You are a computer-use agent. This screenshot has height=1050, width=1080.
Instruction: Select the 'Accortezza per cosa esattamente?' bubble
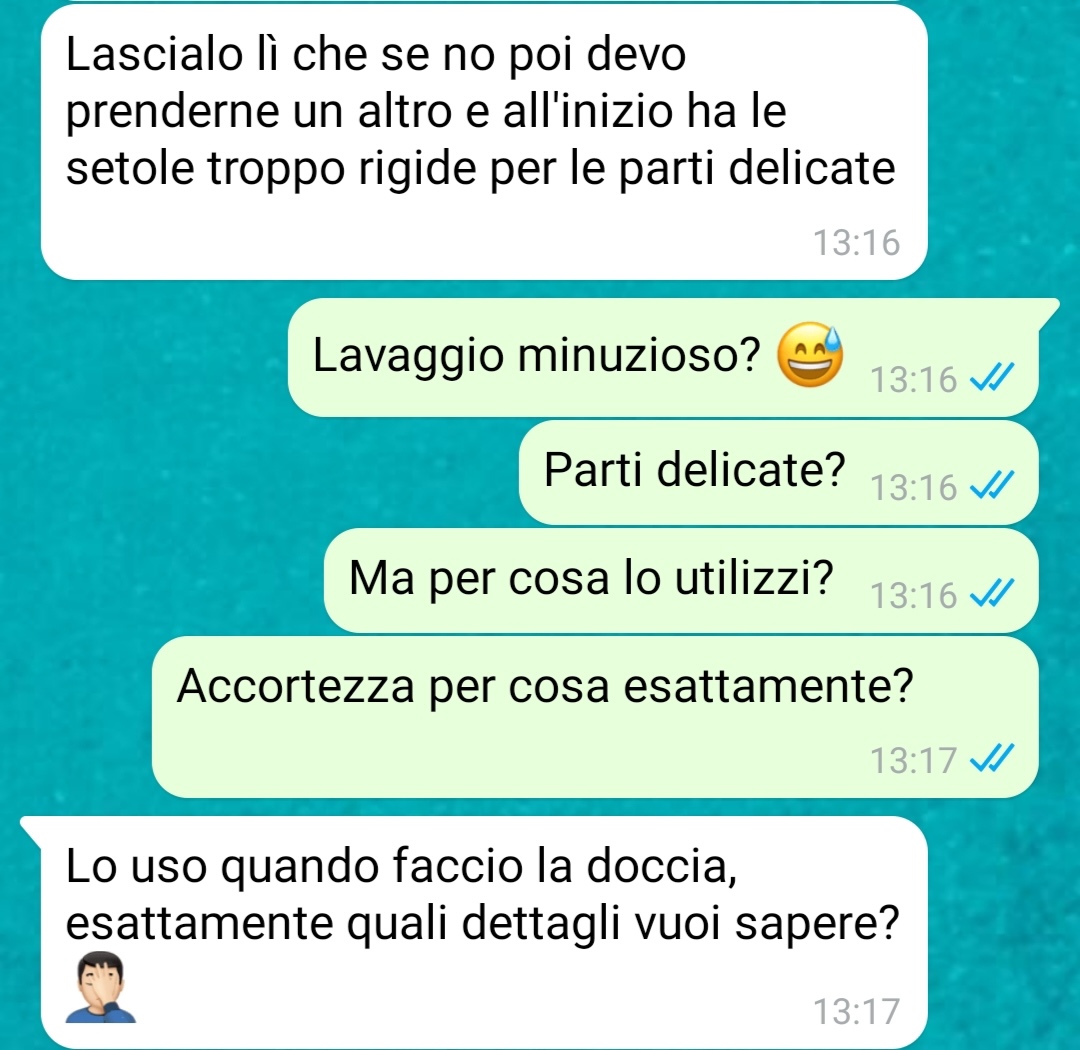pos(595,717)
